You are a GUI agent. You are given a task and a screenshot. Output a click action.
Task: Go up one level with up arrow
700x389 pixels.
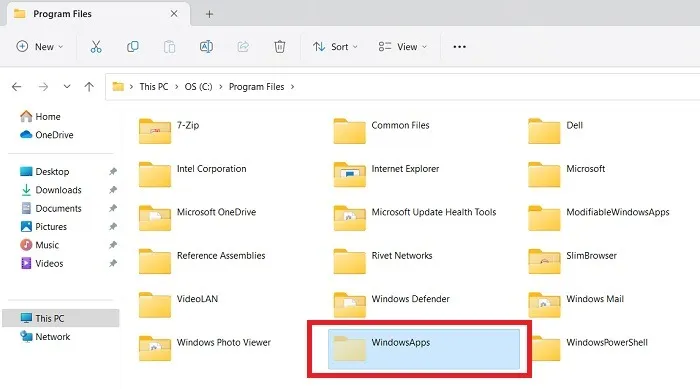[89, 87]
